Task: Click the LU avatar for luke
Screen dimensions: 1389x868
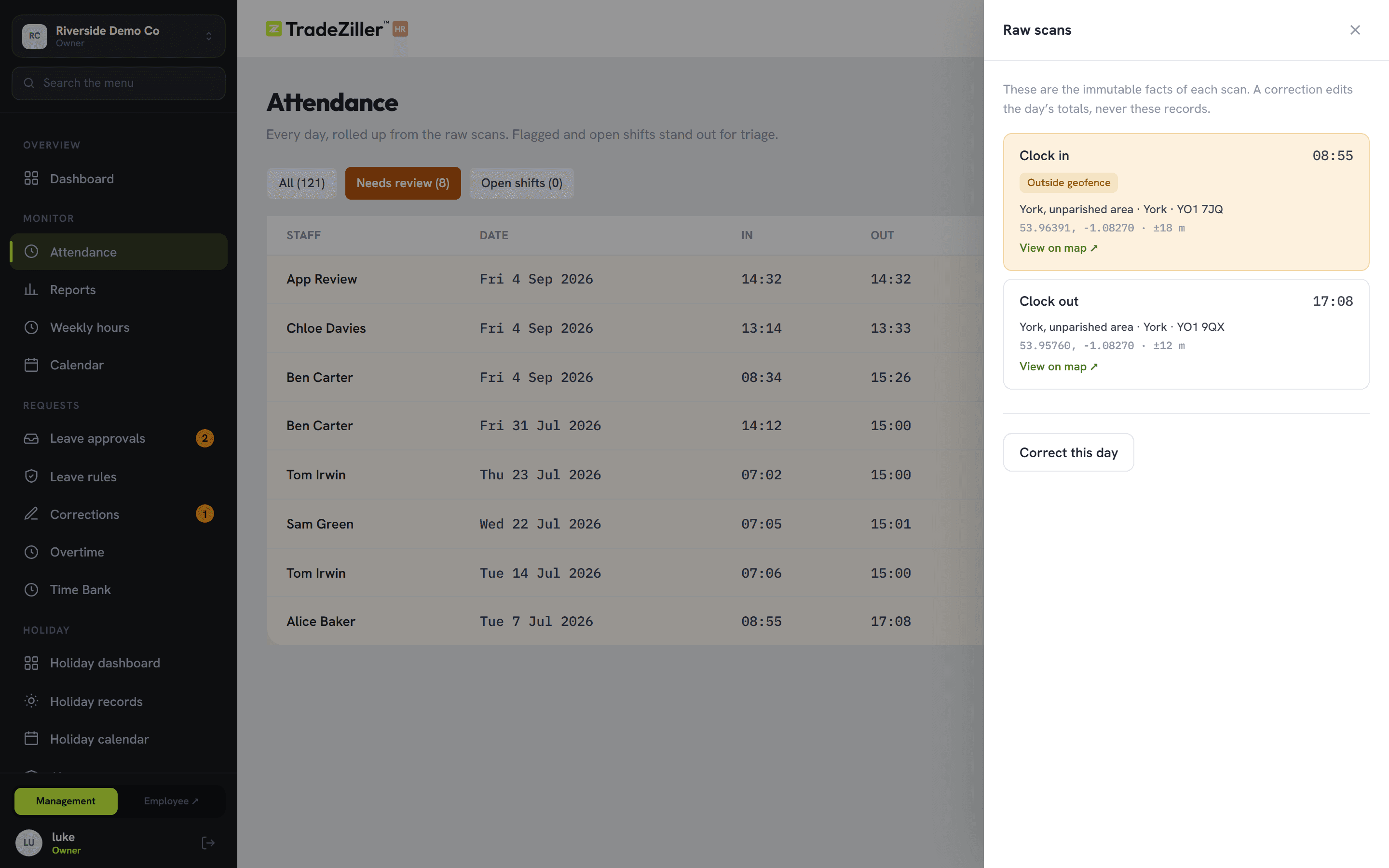Action: tap(29, 843)
